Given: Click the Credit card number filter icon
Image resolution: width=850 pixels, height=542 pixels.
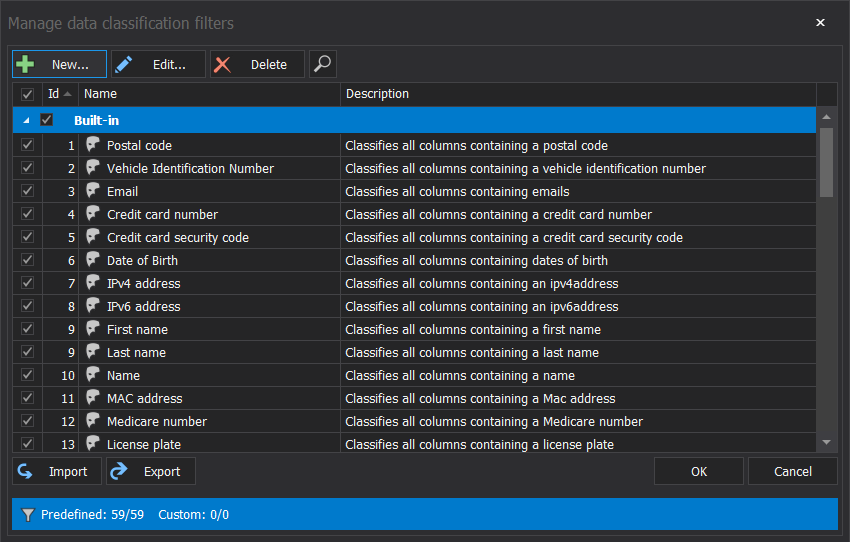Looking at the screenshot, I should point(93,214).
